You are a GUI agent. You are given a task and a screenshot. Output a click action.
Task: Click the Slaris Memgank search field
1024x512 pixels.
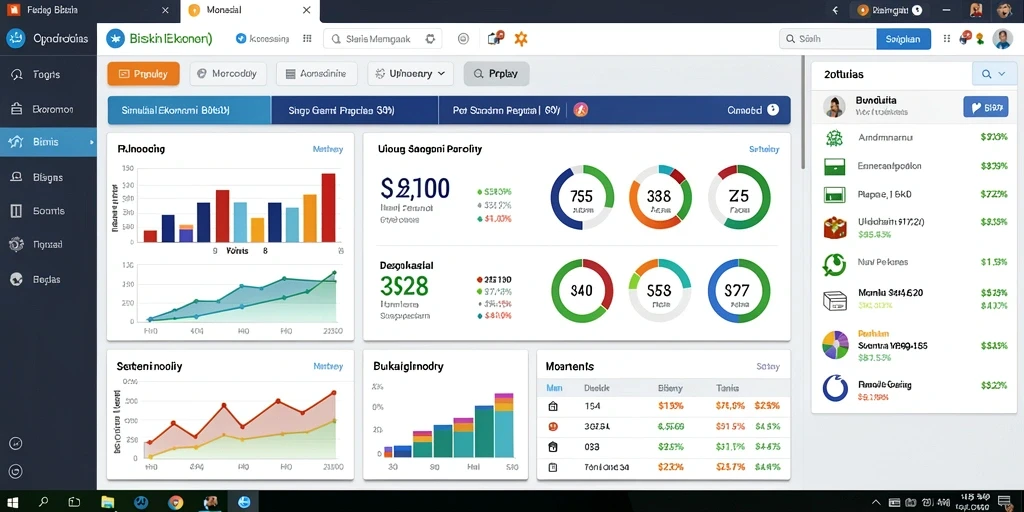383,39
